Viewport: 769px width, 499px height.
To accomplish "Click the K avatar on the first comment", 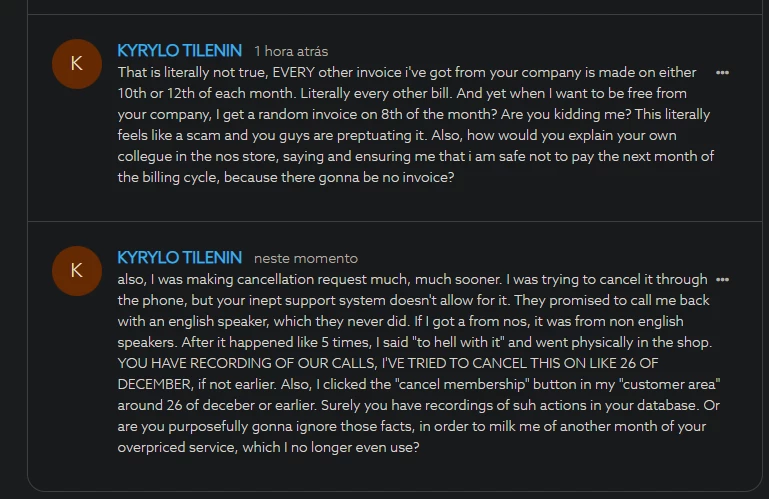I will 77,63.
